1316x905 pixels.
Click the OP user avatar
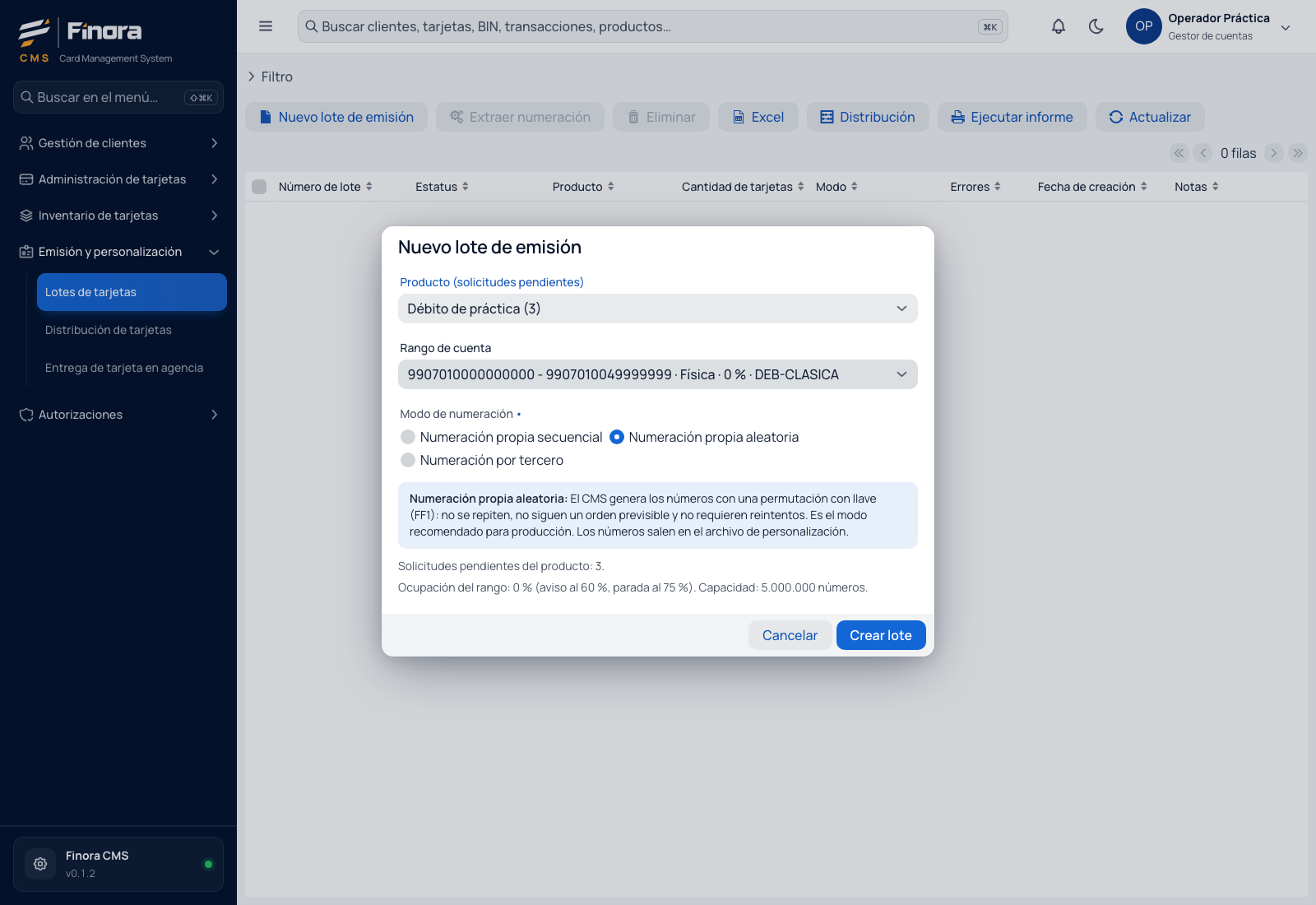click(x=1144, y=26)
